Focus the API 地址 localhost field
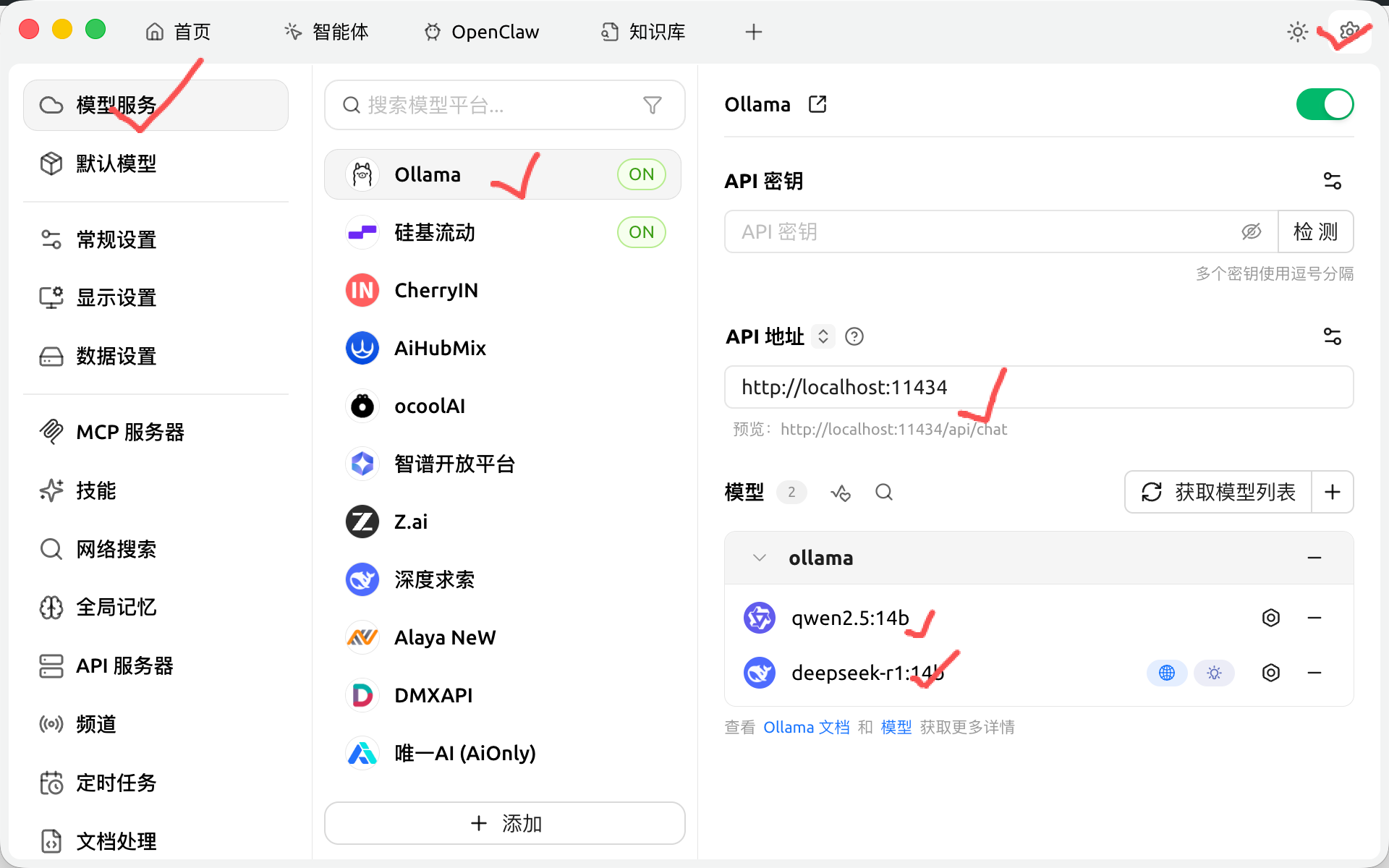This screenshot has width=1389, height=868. pyautogui.click(x=1039, y=387)
